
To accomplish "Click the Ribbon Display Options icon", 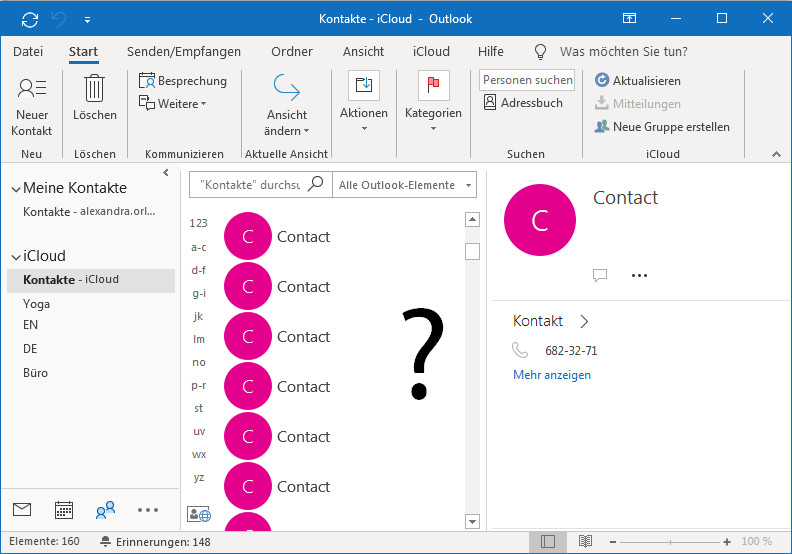I will 629,19.
